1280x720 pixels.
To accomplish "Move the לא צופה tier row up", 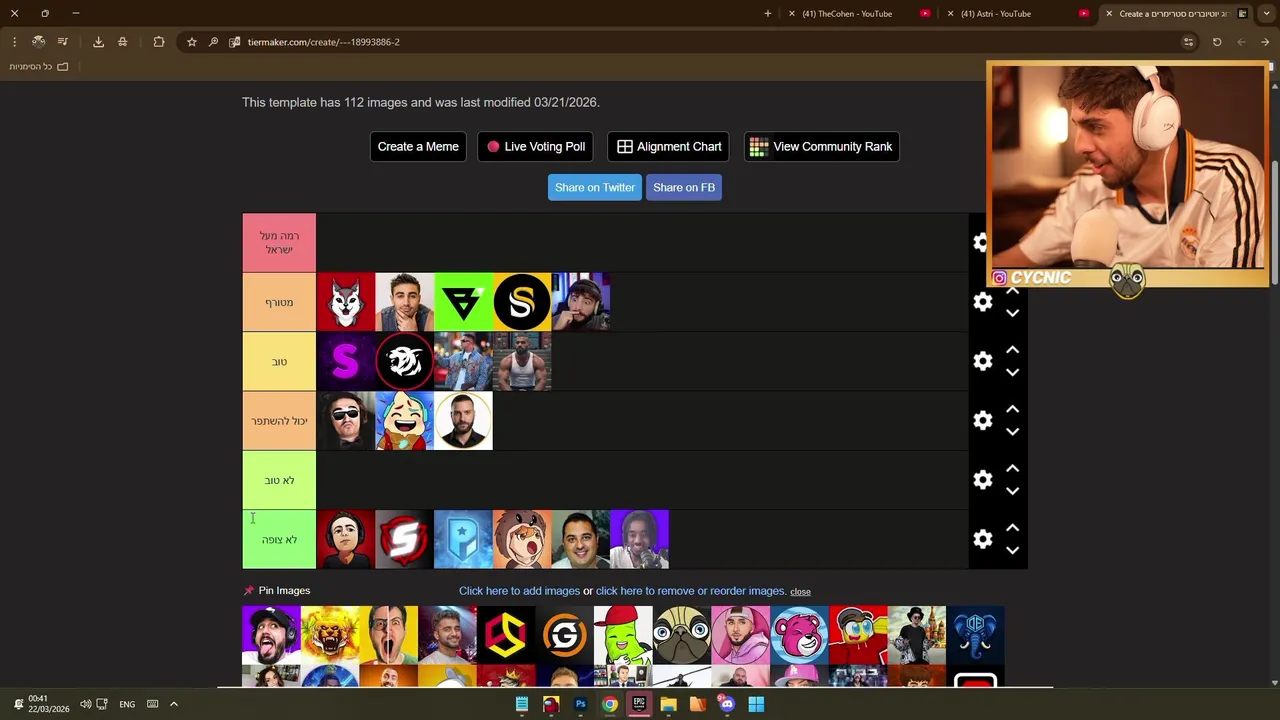I will 1012,527.
